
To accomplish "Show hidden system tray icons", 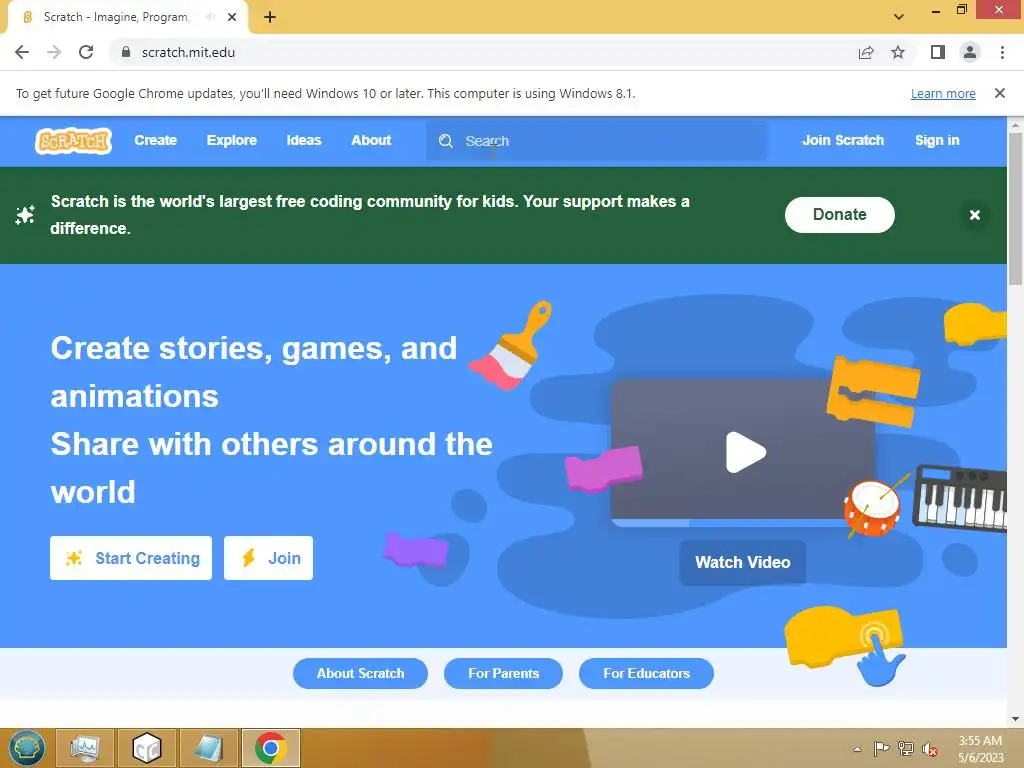I will point(857,749).
